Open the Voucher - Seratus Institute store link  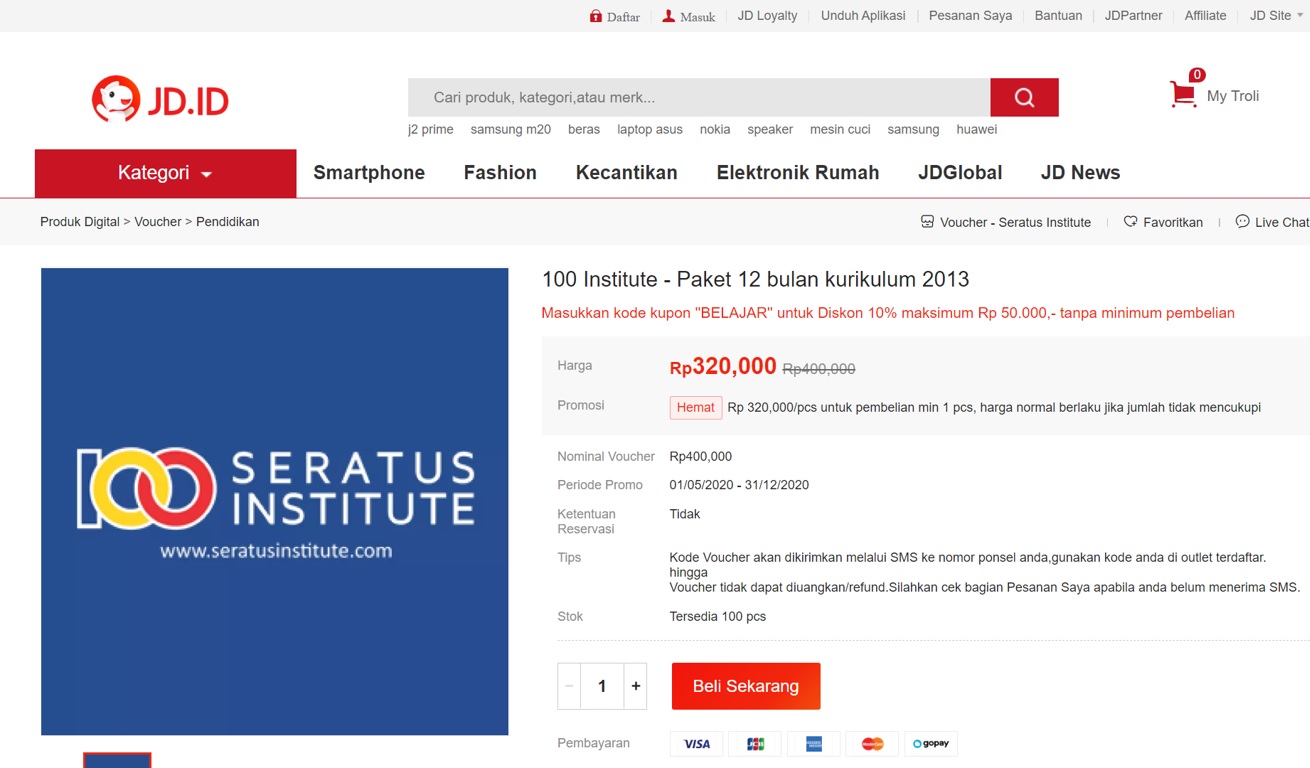[x=1015, y=222]
